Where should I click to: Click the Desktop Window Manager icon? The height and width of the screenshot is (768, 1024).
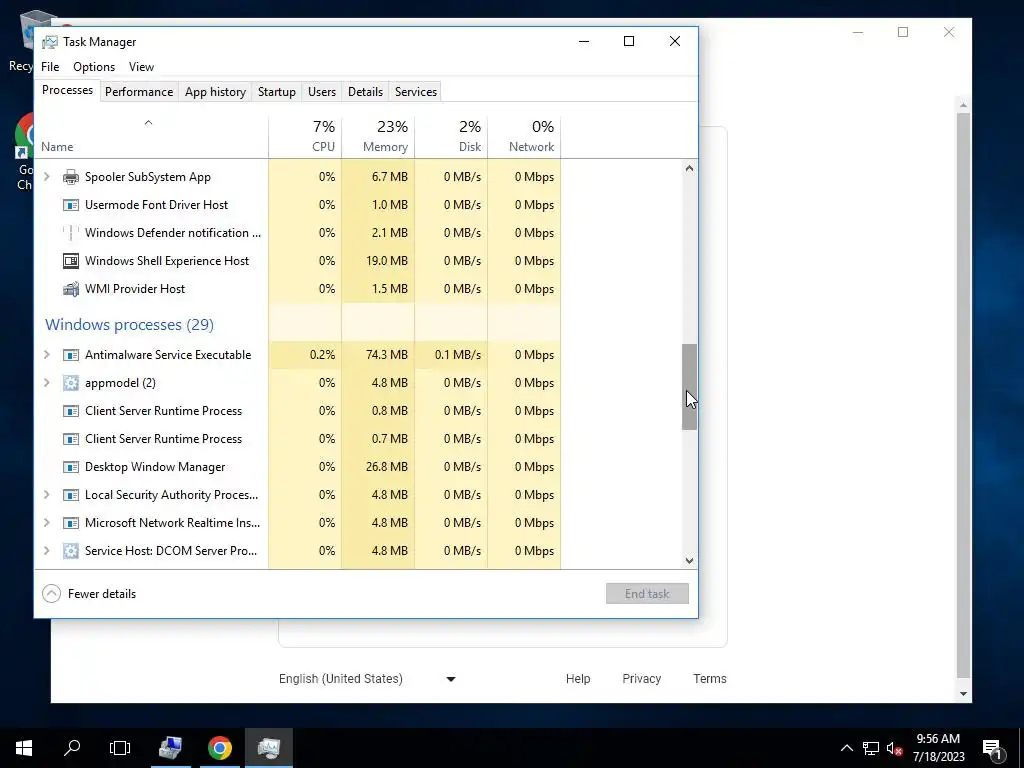tap(71, 467)
